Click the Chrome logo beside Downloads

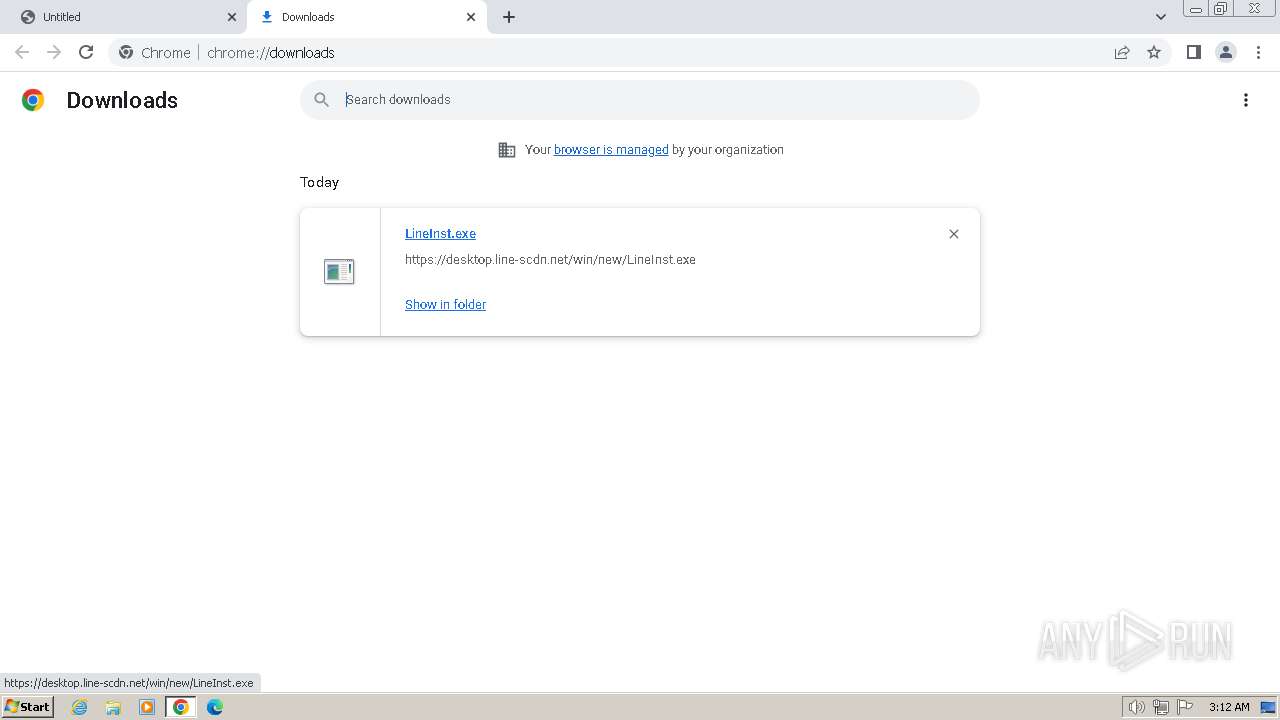tap(33, 100)
